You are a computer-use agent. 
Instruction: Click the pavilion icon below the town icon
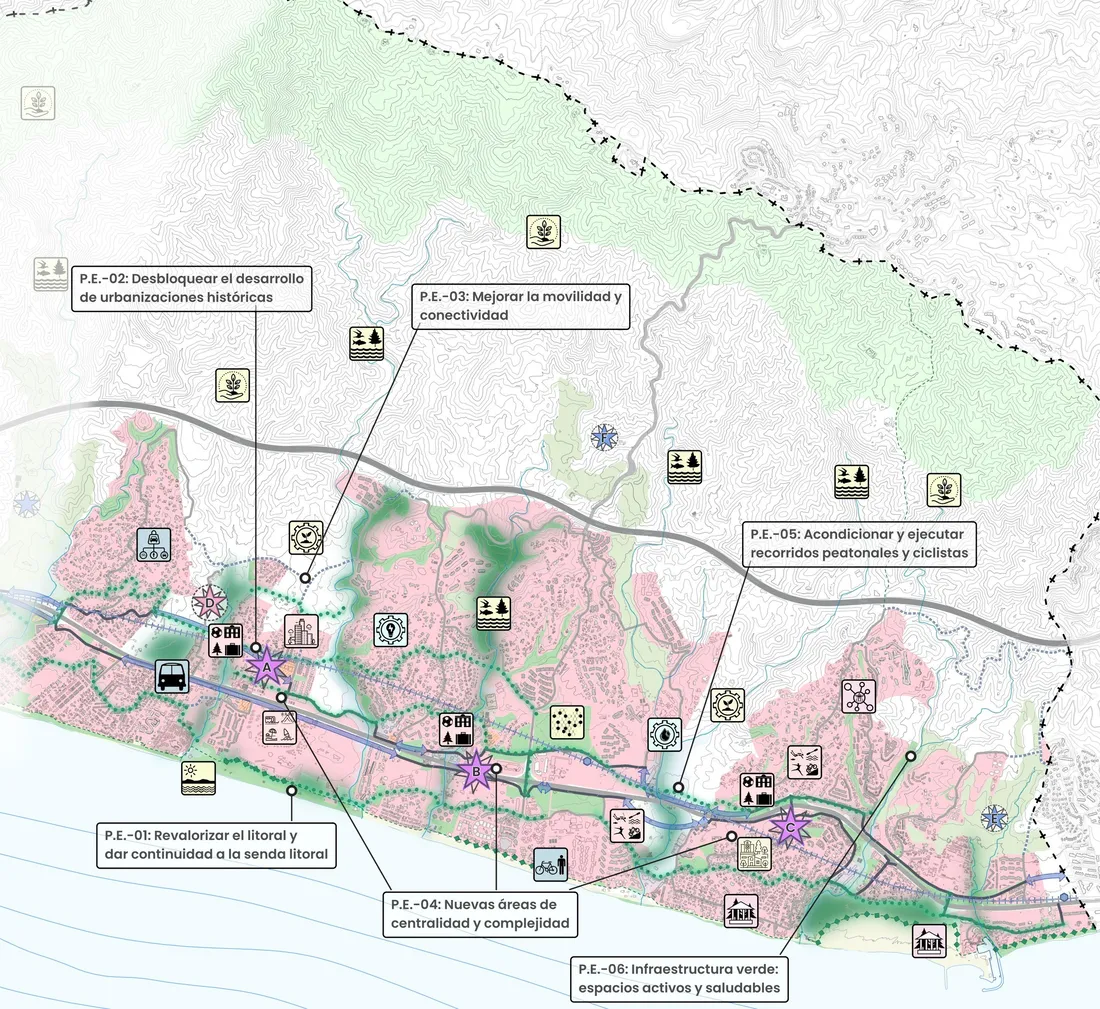(x=742, y=911)
